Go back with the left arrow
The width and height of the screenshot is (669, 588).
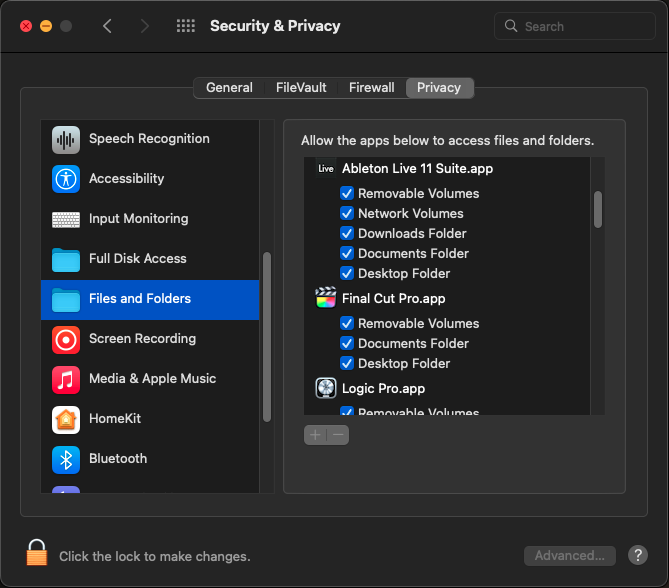point(107,26)
